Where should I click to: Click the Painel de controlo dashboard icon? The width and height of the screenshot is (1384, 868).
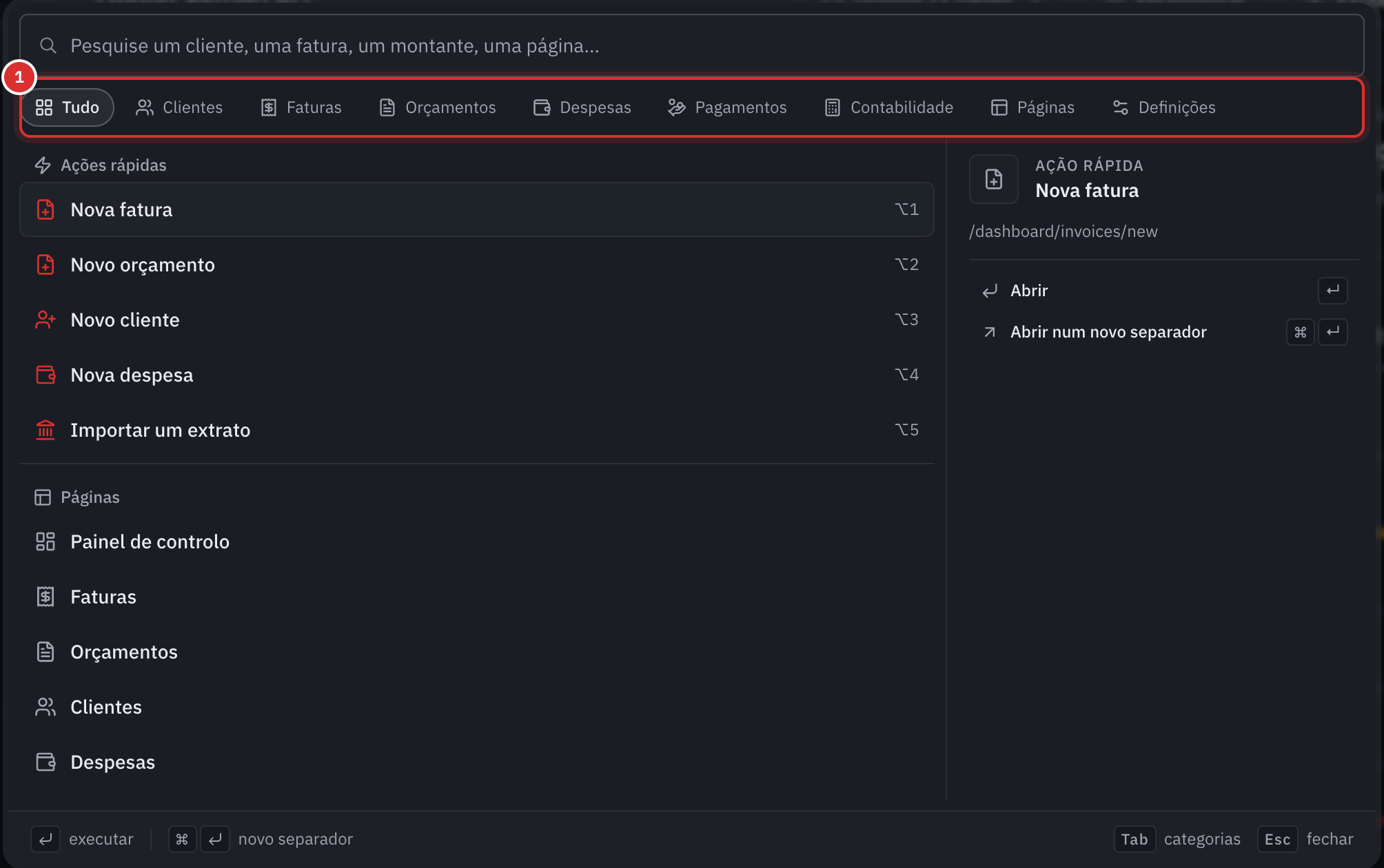(45, 541)
